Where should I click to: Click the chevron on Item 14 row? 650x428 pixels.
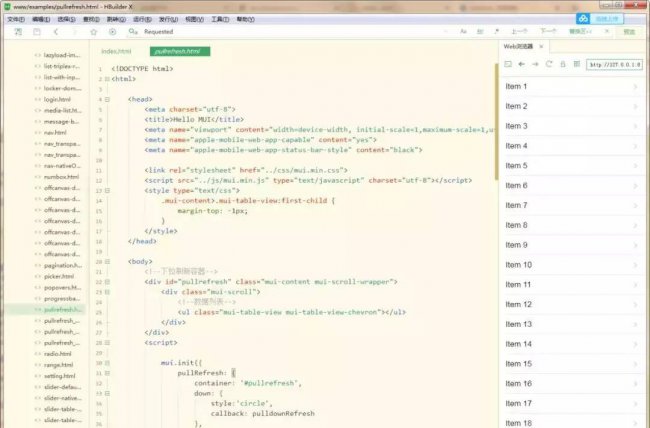coord(635,344)
